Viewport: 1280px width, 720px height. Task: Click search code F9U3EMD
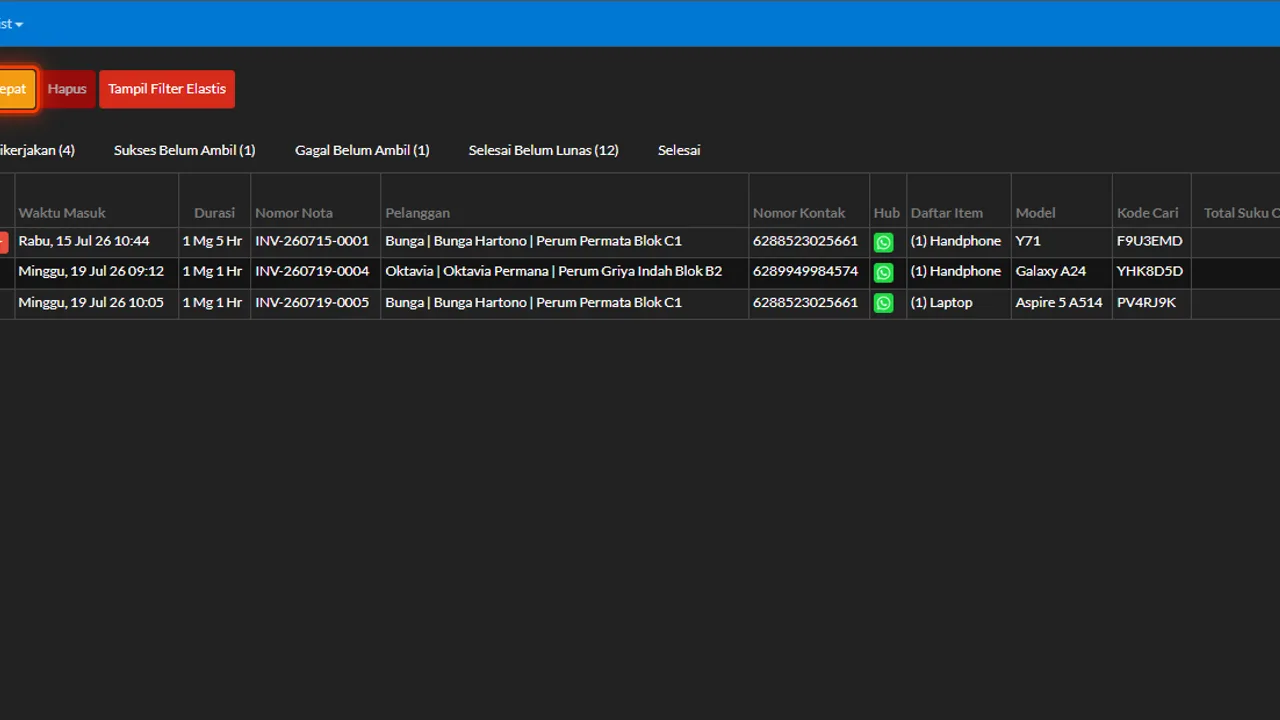click(x=1150, y=241)
